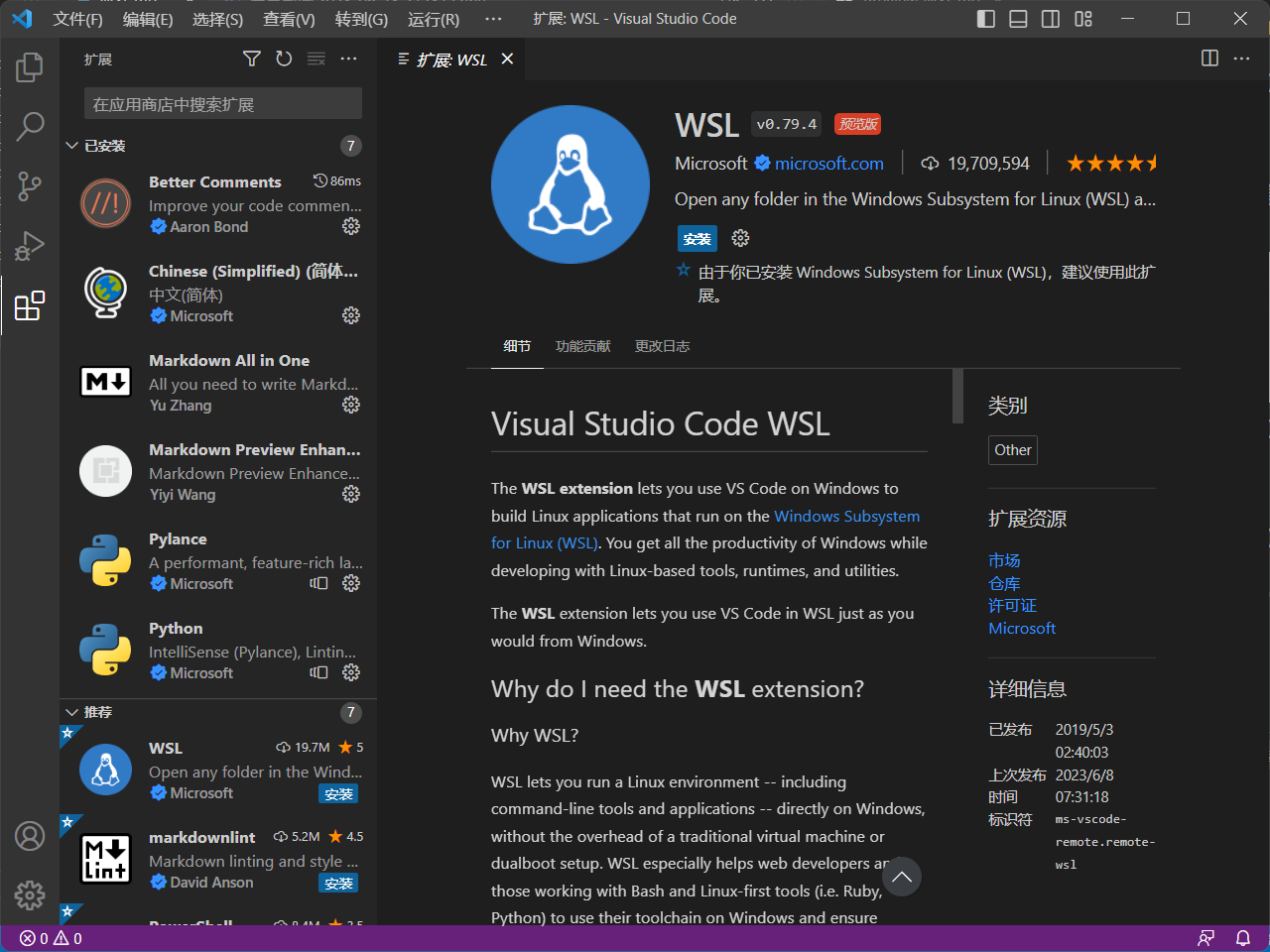Open the 编辑(E) menu
The width and height of the screenshot is (1270, 952).
click(148, 19)
